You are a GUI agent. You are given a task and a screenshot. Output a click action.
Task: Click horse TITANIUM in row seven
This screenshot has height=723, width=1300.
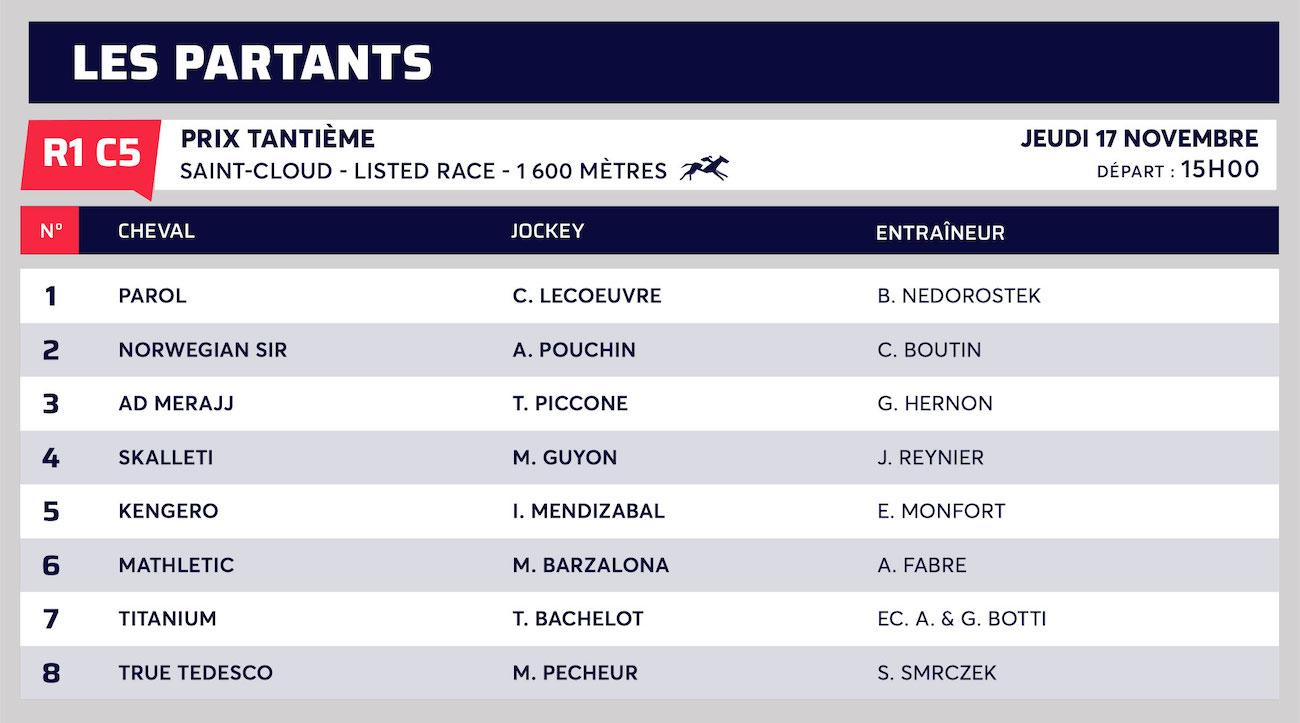(167, 619)
